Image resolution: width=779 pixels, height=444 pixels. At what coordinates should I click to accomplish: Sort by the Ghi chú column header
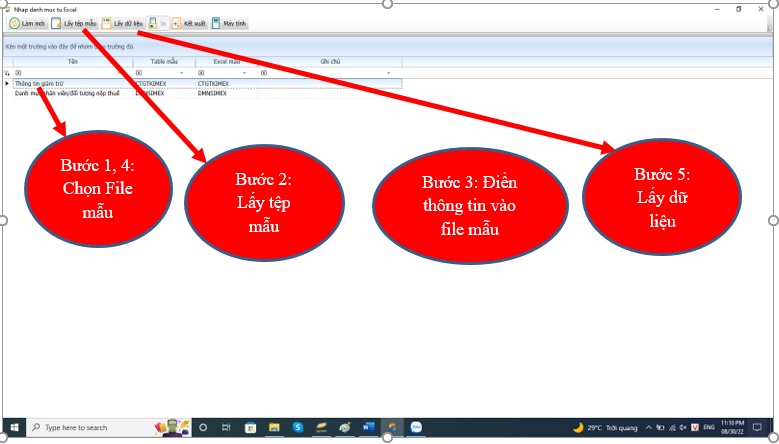point(330,62)
